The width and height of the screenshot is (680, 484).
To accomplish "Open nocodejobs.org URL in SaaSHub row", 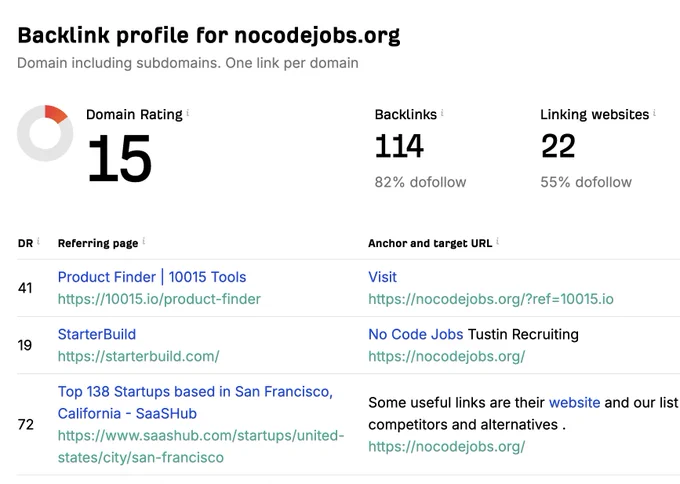I will click(447, 447).
